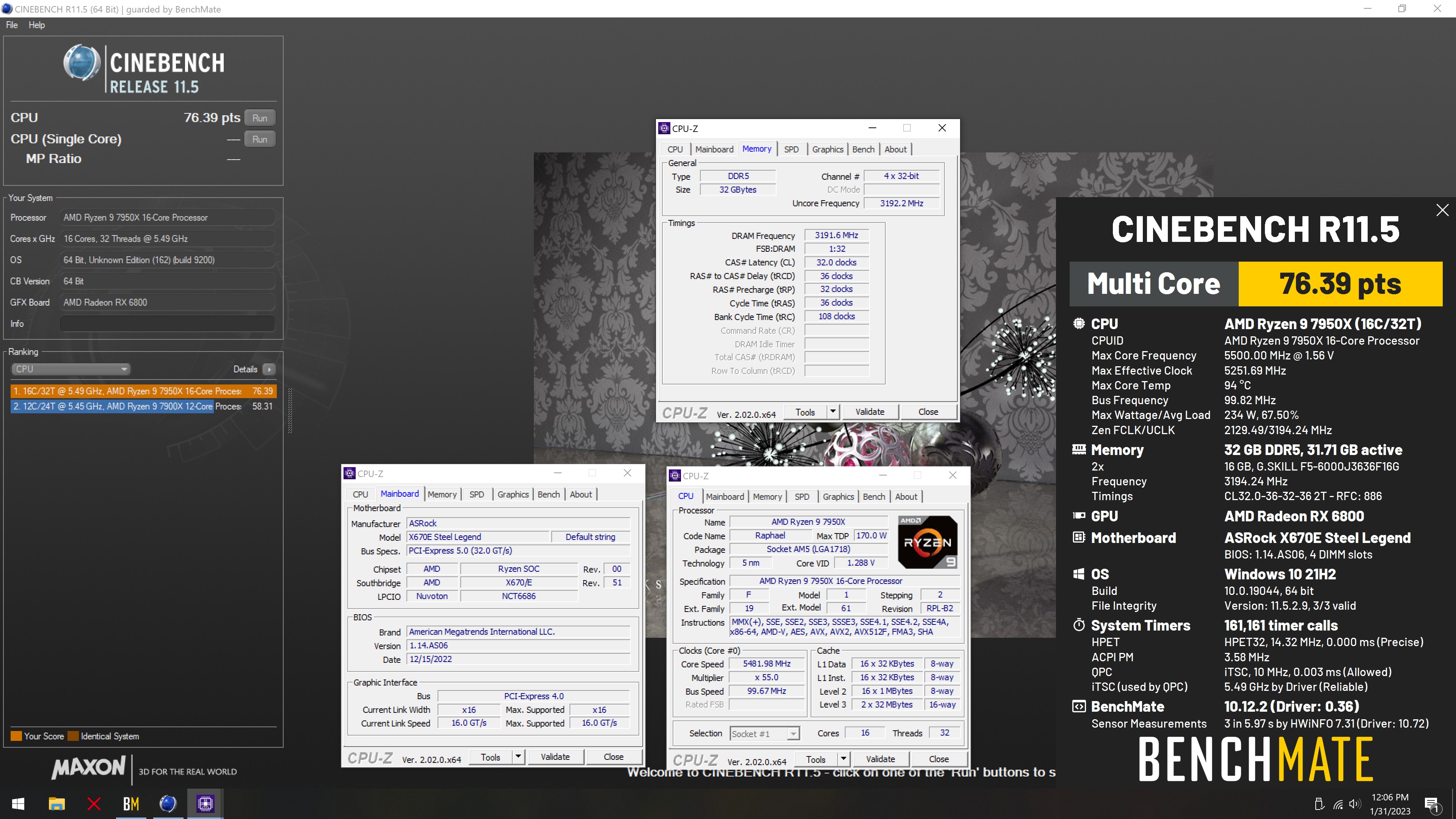1456x819 pixels.
Task: Open Tools dropdown arrow in CPU tab CPU-Z window
Action: click(843, 759)
